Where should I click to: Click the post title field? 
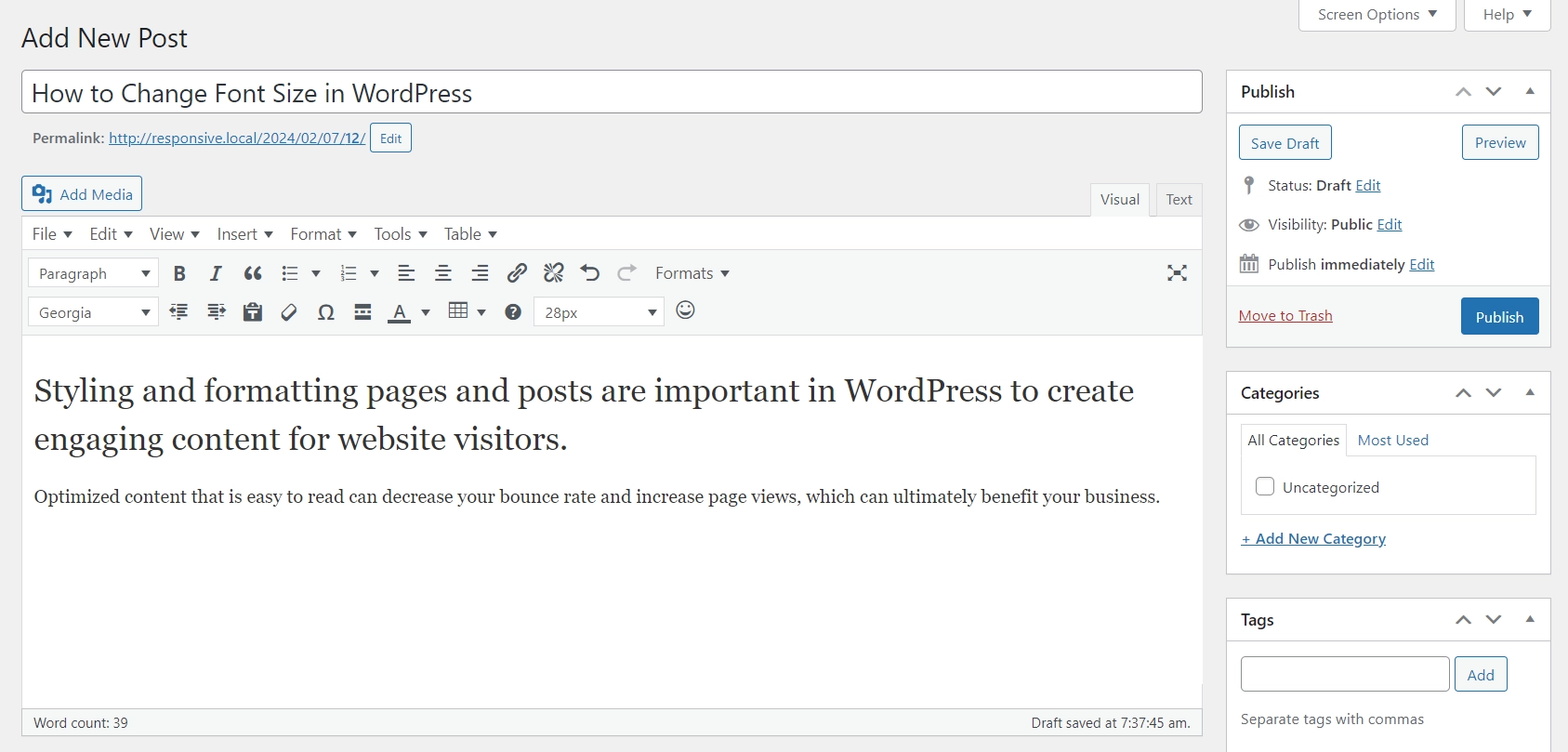click(612, 92)
